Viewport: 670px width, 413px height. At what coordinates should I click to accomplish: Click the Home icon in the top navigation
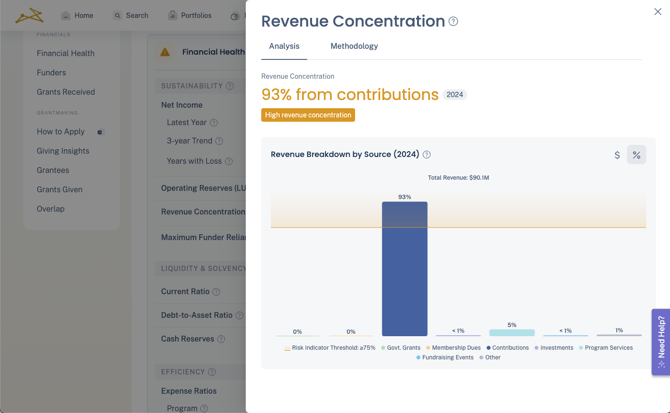[66, 16]
